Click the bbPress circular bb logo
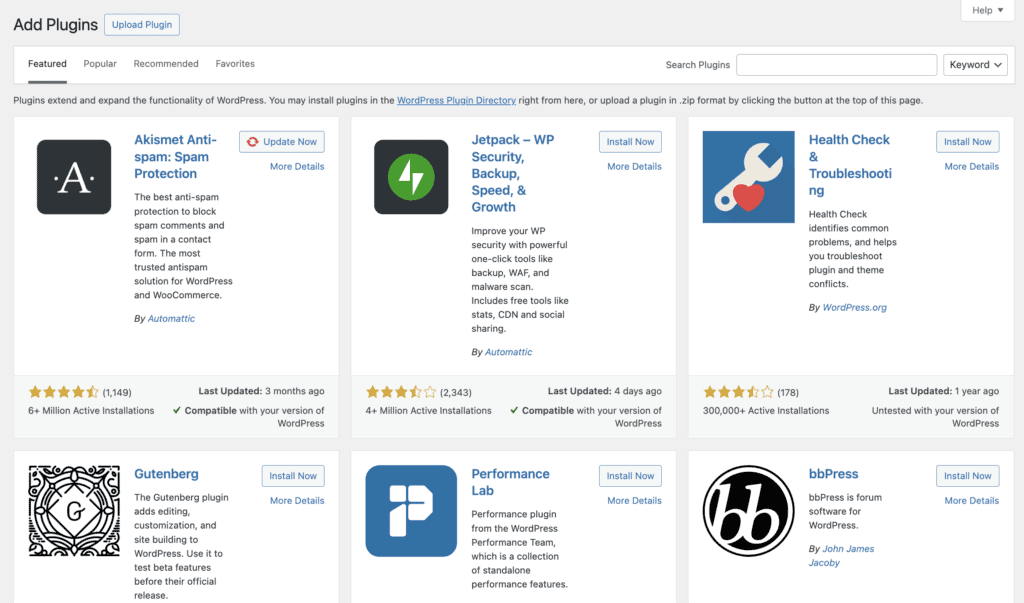Image resolution: width=1024 pixels, height=603 pixels. coord(748,511)
